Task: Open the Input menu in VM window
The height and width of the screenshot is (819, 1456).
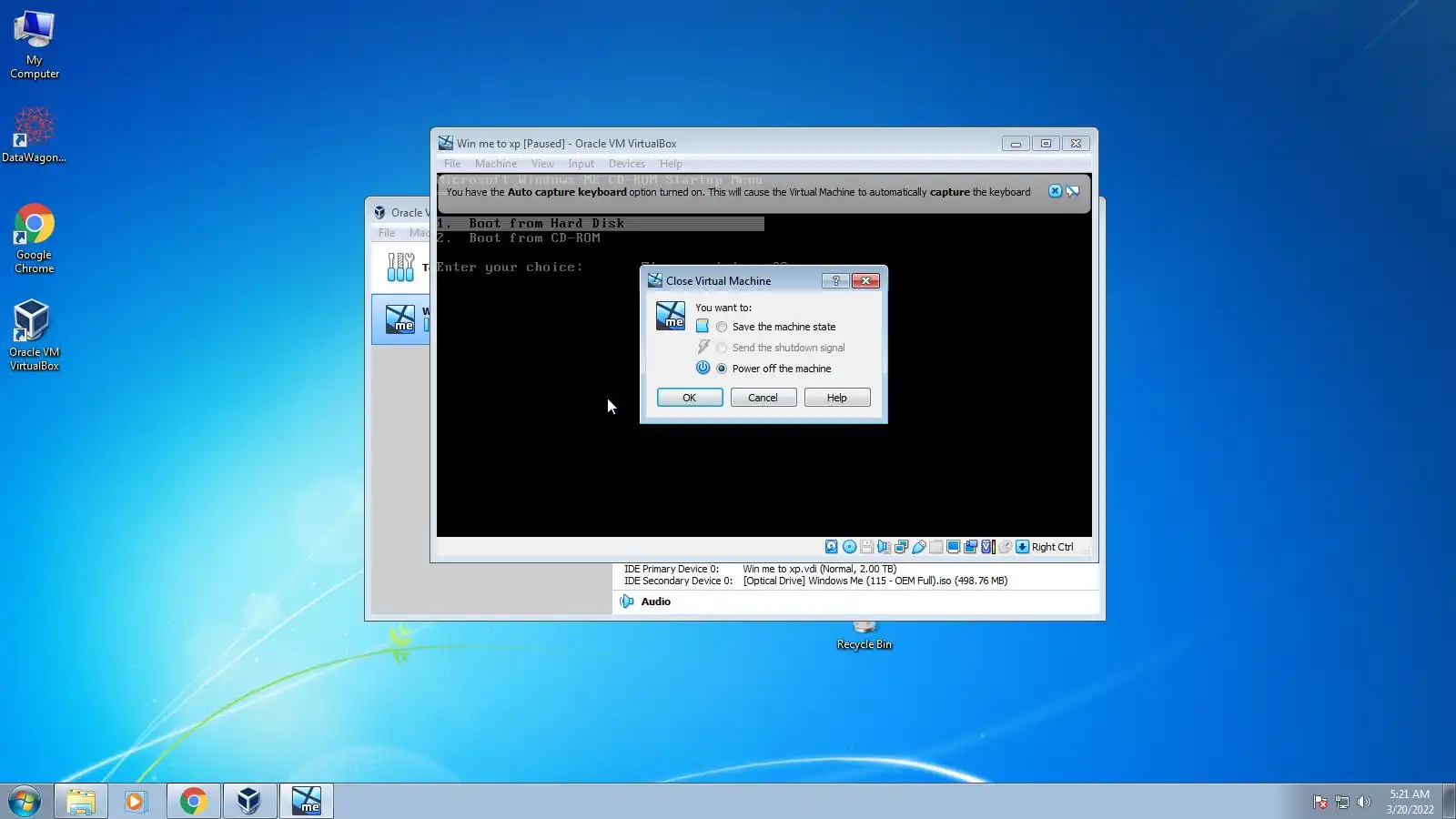Action: tap(581, 164)
